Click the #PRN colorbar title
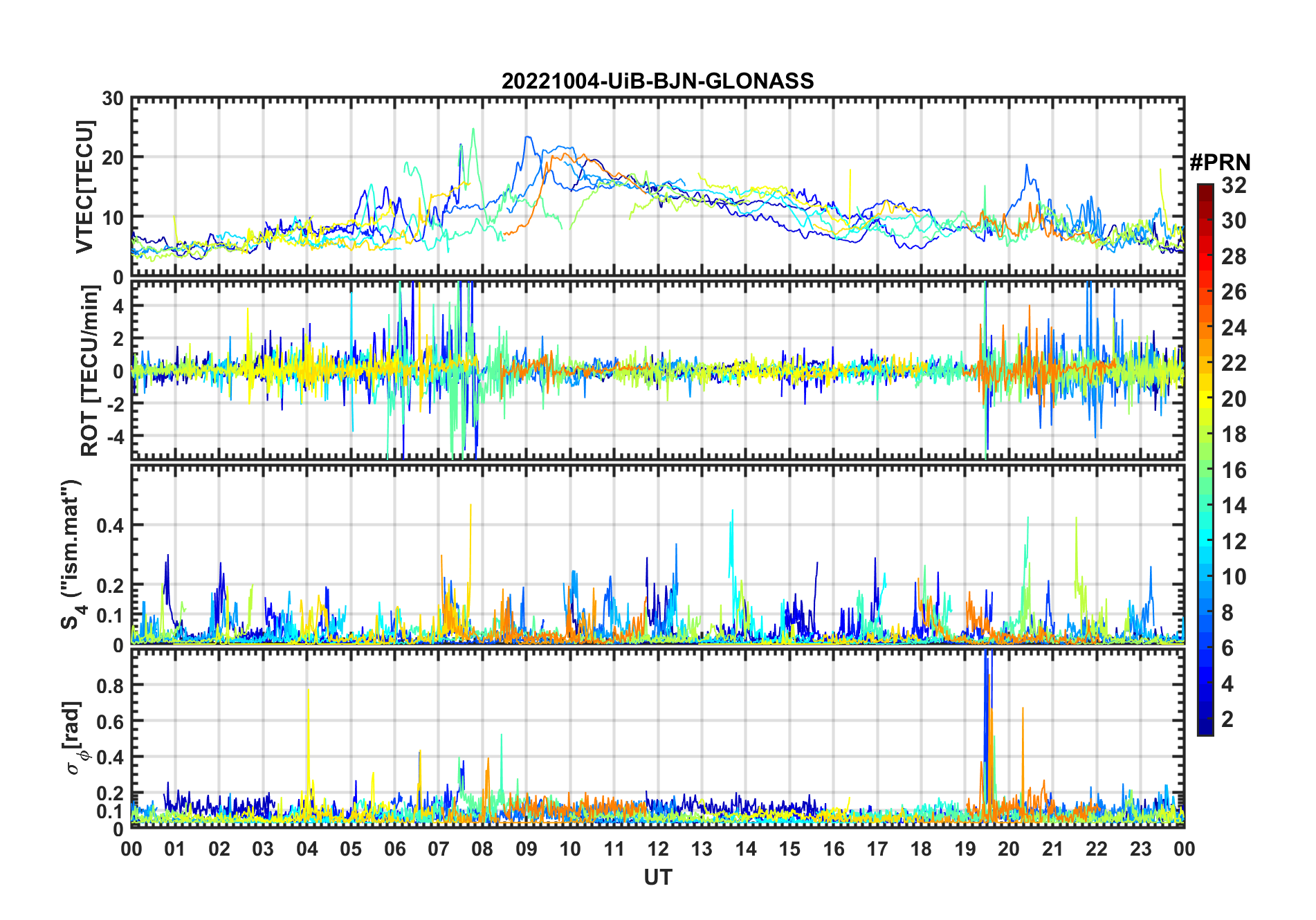The height and width of the screenshot is (920, 1316). point(1220,163)
